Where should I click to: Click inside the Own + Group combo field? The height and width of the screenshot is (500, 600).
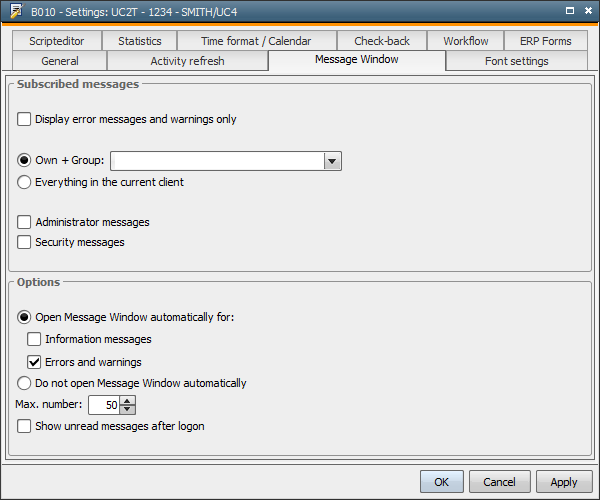click(x=217, y=161)
